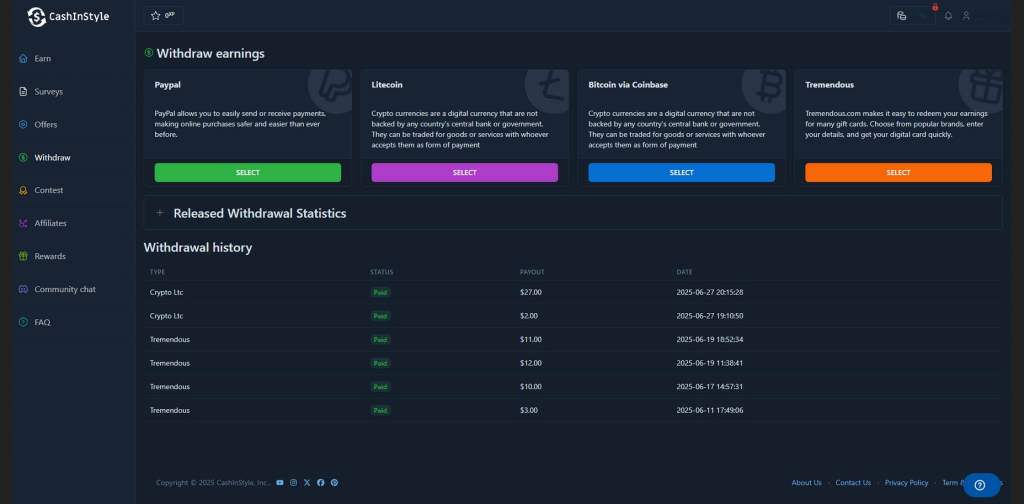Open the coins balance box

(x=912, y=16)
